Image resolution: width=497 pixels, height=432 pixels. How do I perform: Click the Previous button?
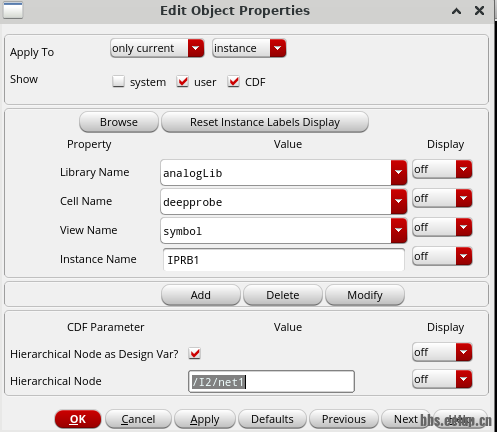coord(344,419)
